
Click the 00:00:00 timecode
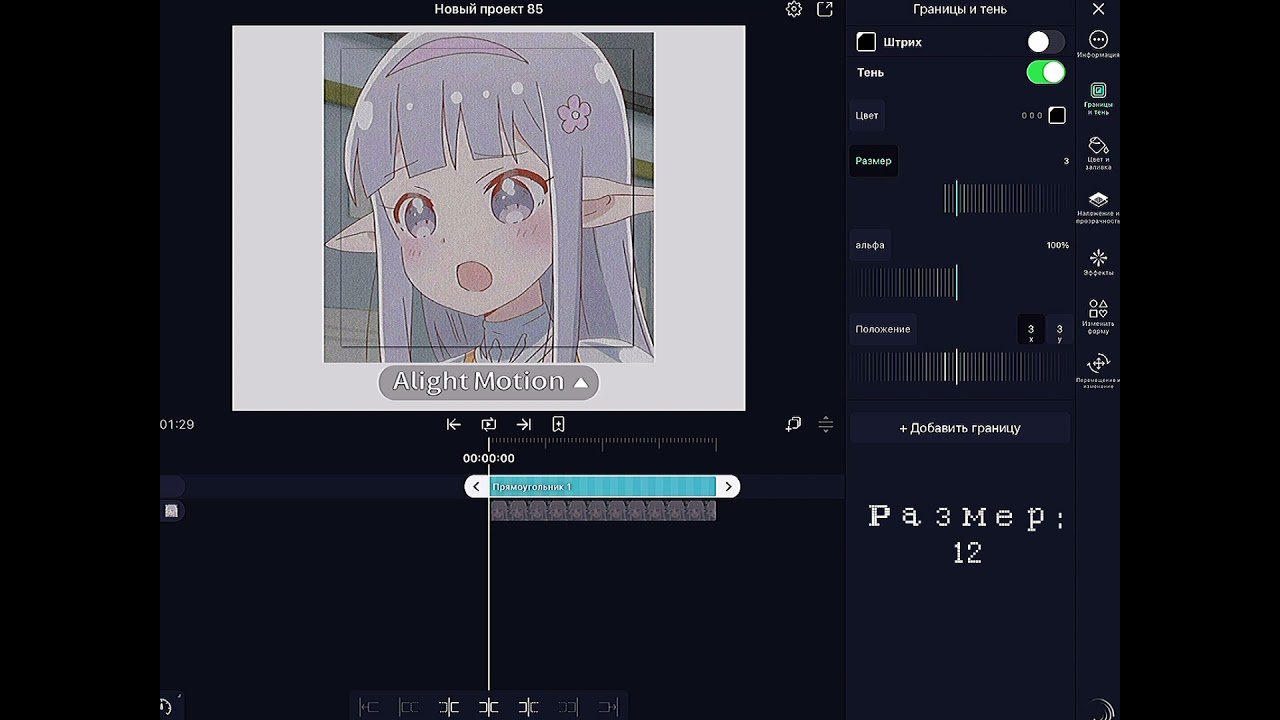489,458
